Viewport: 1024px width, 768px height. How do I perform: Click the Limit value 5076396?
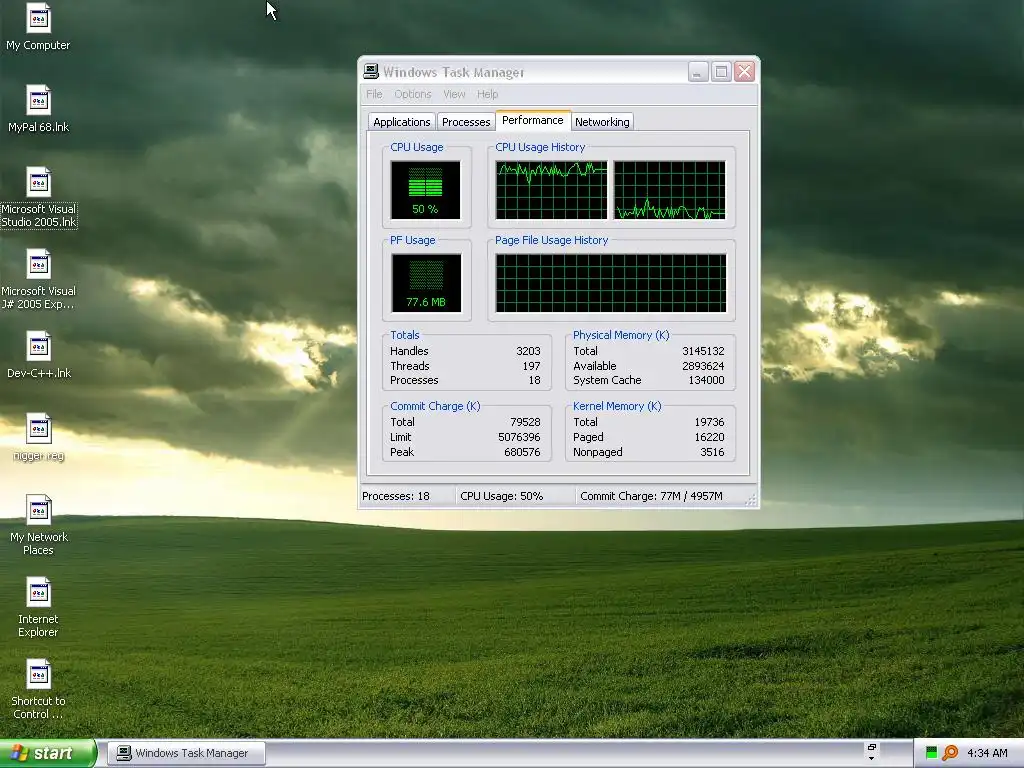click(x=519, y=438)
